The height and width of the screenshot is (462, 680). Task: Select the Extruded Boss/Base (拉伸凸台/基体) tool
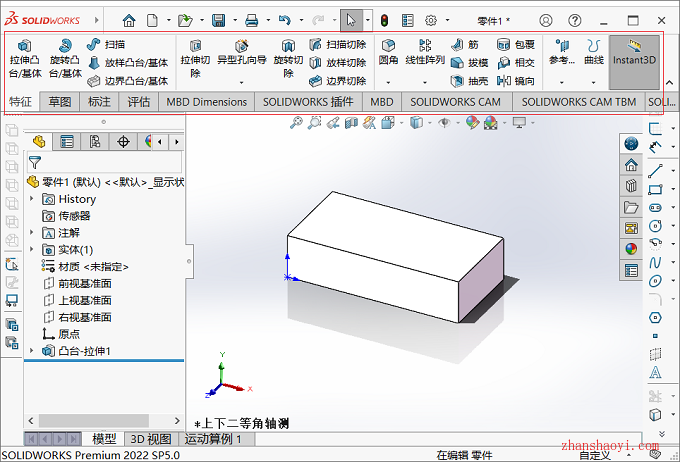tap(25, 59)
